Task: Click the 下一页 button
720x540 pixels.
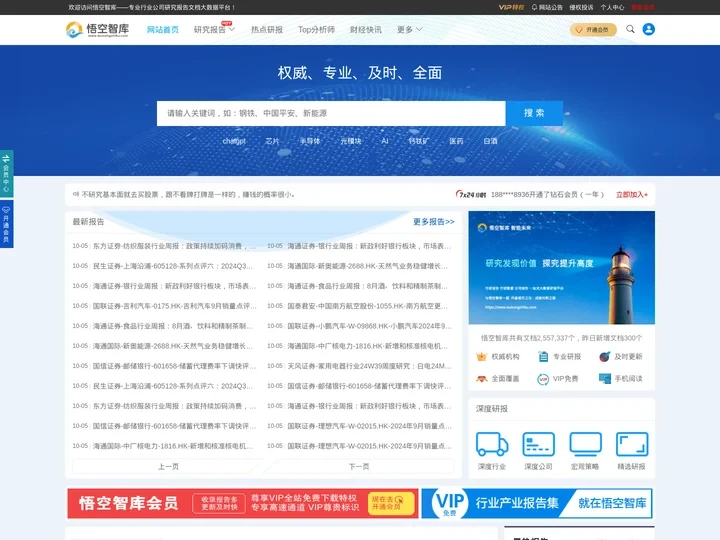Action: (x=359, y=467)
